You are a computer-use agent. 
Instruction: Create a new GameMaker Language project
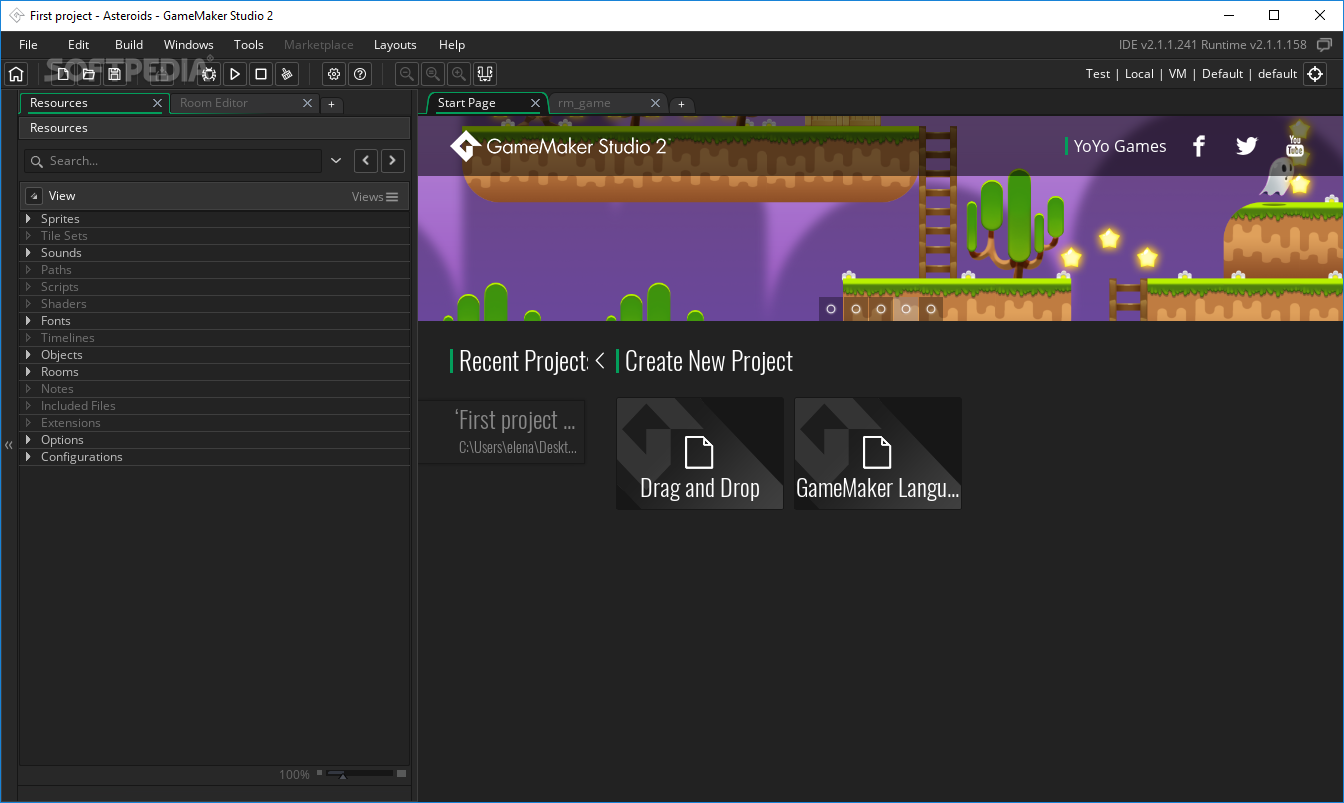878,453
